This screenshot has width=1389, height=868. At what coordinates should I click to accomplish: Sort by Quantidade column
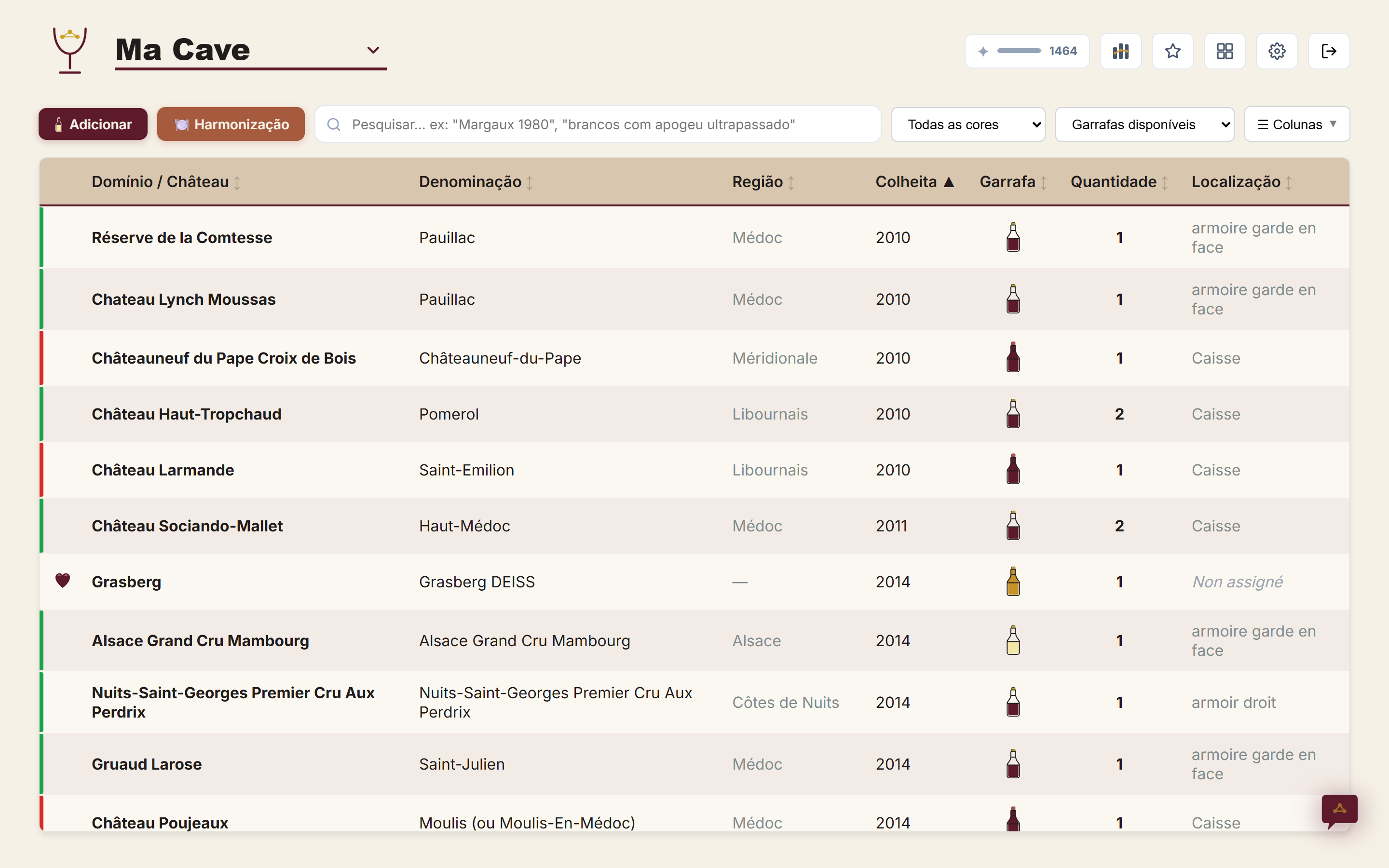pos(1119,182)
